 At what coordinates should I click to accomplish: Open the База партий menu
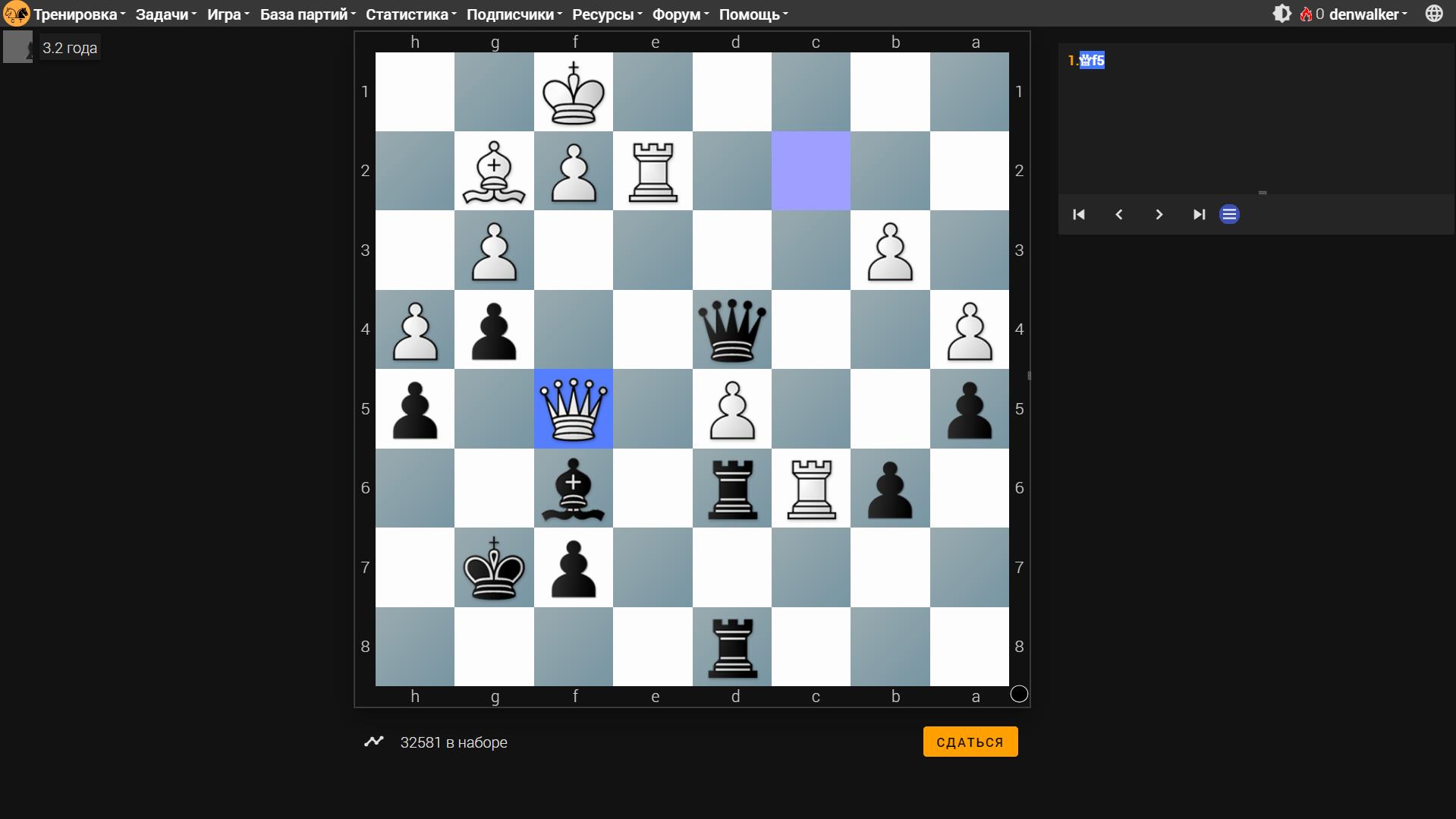pyautogui.click(x=305, y=14)
